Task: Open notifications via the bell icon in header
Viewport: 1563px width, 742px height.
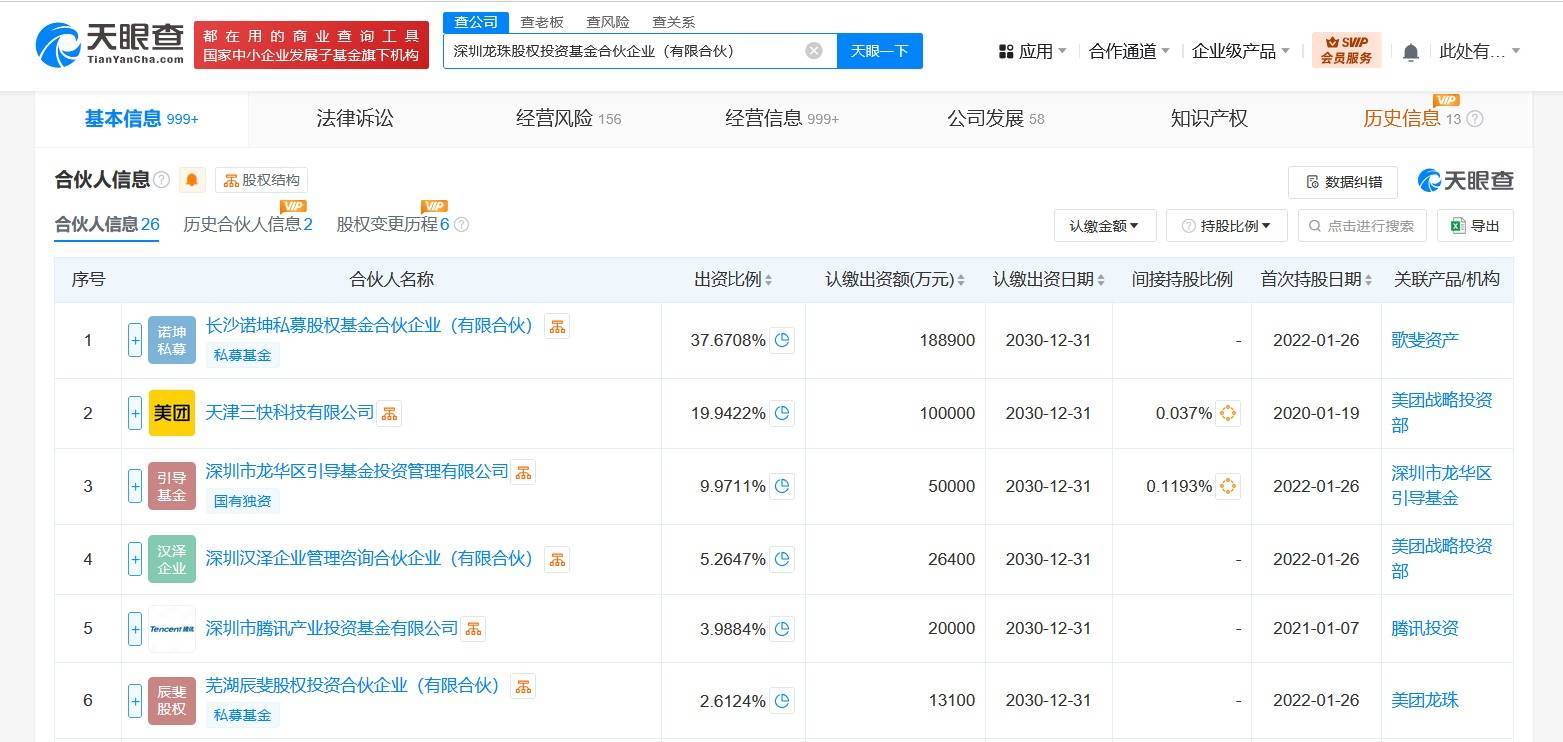Action: (x=1410, y=52)
